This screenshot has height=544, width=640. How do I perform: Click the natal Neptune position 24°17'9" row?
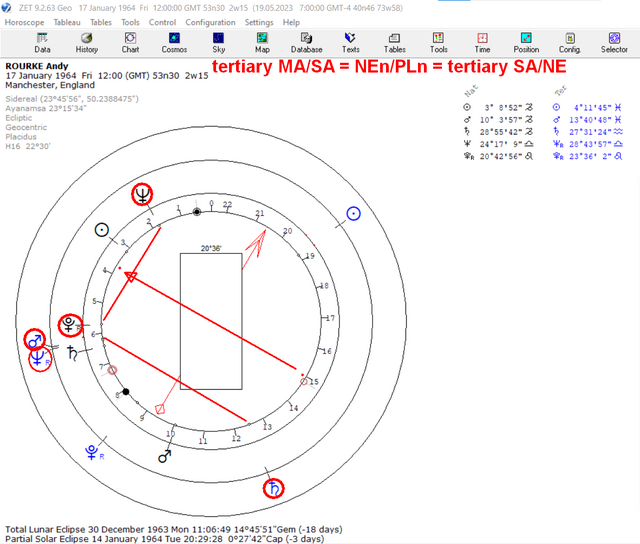point(498,144)
